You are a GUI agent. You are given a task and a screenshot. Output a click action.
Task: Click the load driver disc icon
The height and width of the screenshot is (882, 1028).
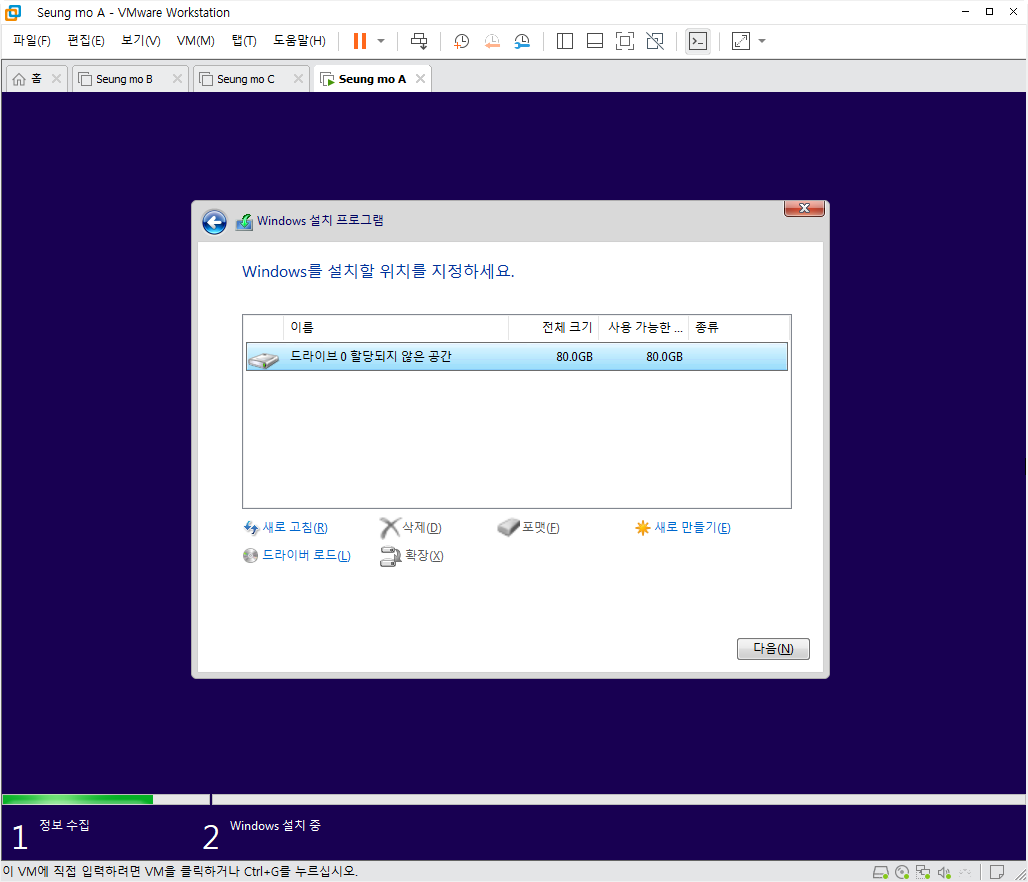click(x=250, y=555)
